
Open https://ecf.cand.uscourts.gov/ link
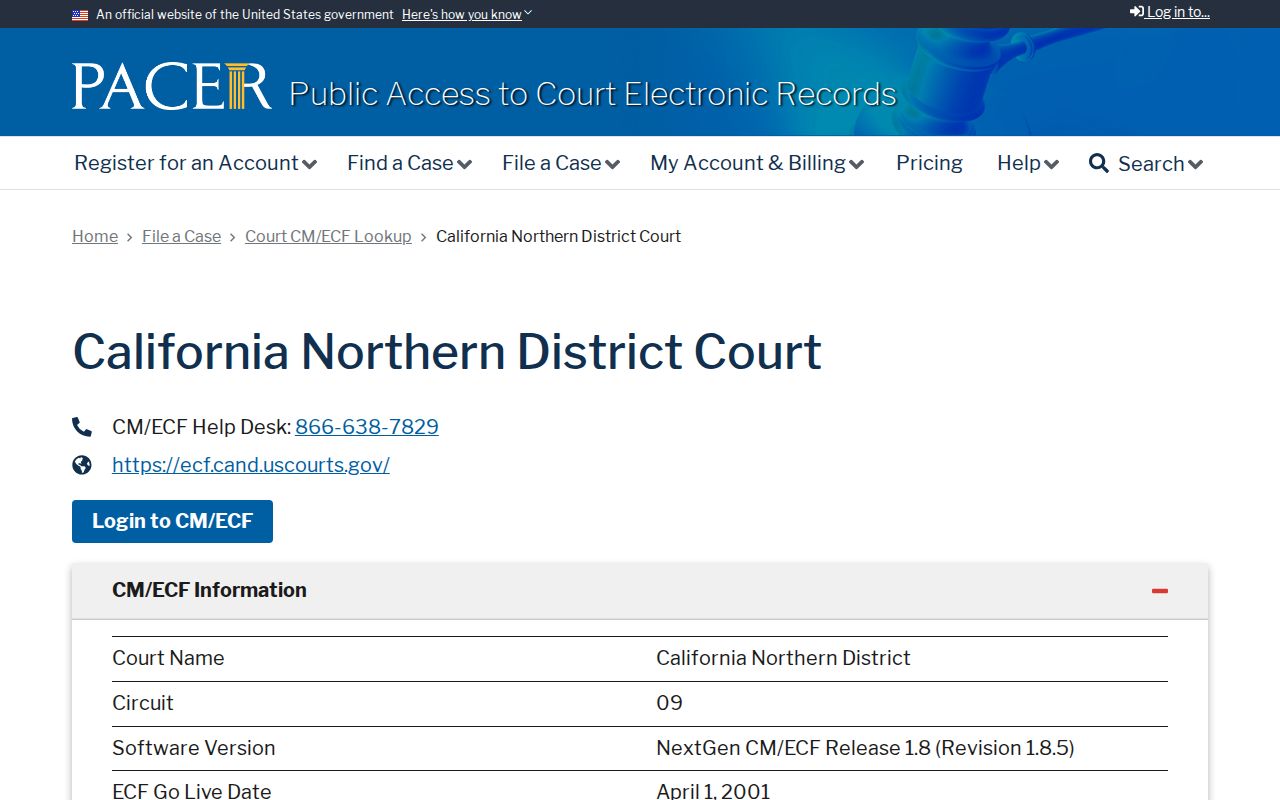click(x=251, y=465)
